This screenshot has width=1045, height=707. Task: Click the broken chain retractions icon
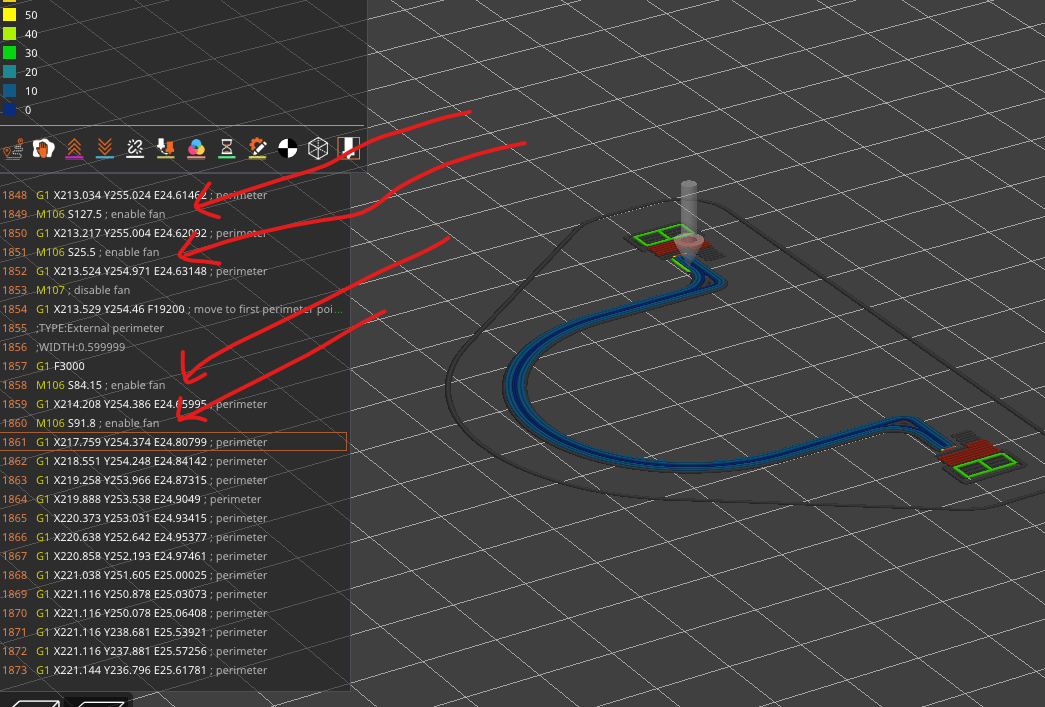[x=136, y=148]
